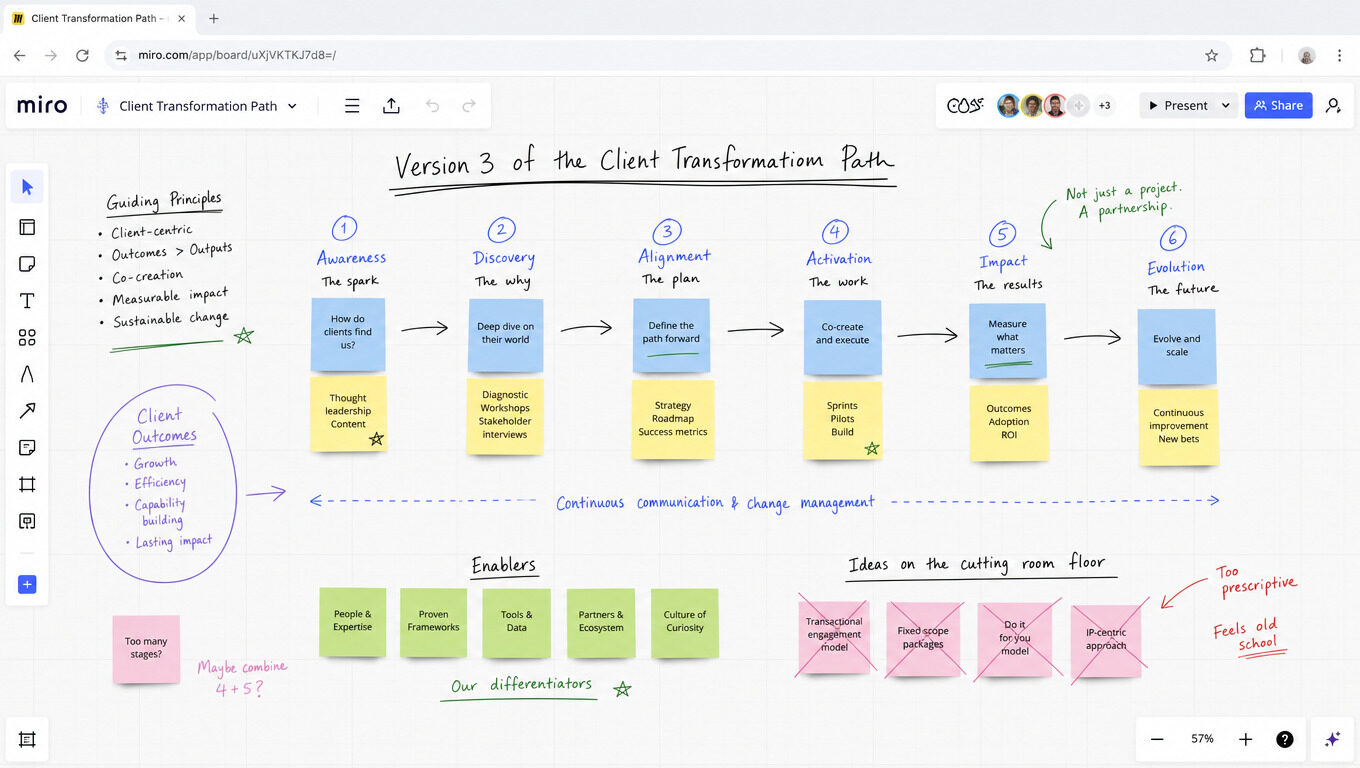Select the first collaborator avatar
Screen dimensions: 1360x768
[x=1008, y=105]
